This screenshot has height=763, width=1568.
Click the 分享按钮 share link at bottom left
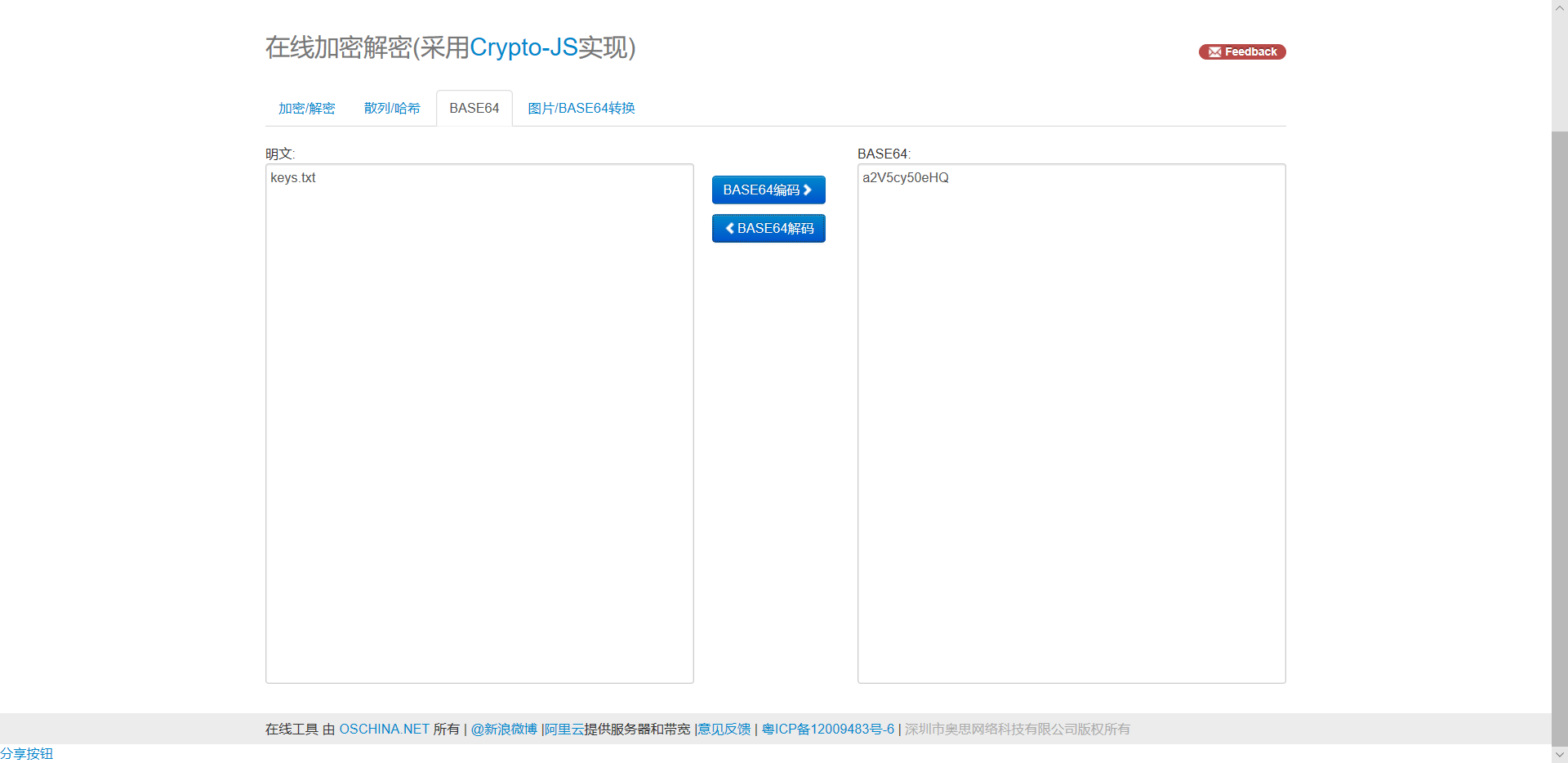tap(27, 753)
